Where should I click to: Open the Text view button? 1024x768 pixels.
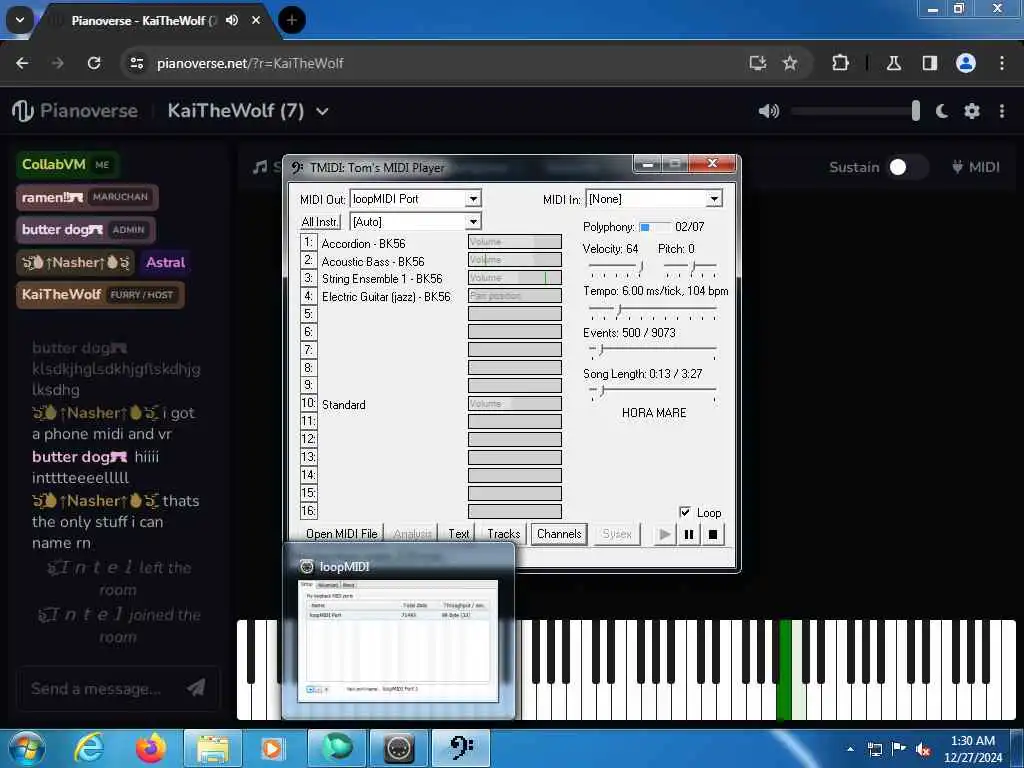coord(458,534)
